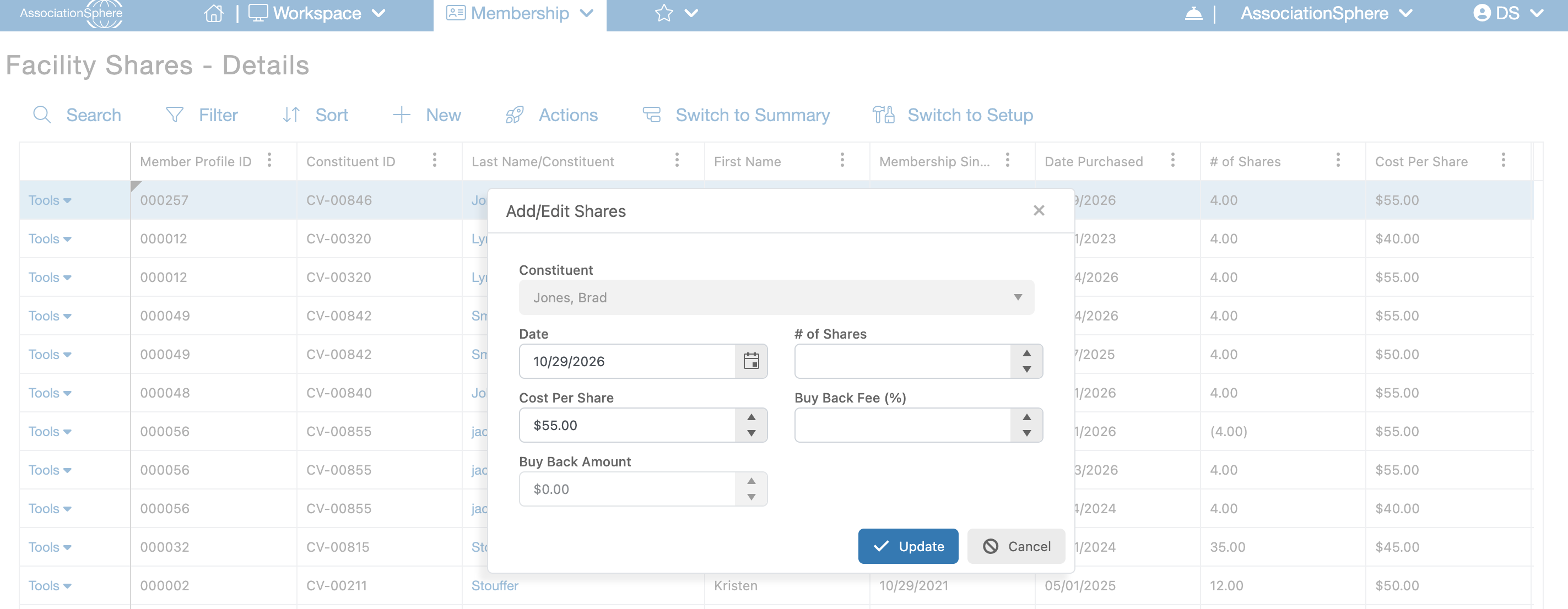Open the Filter funnel tool

[x=175, y=115]
